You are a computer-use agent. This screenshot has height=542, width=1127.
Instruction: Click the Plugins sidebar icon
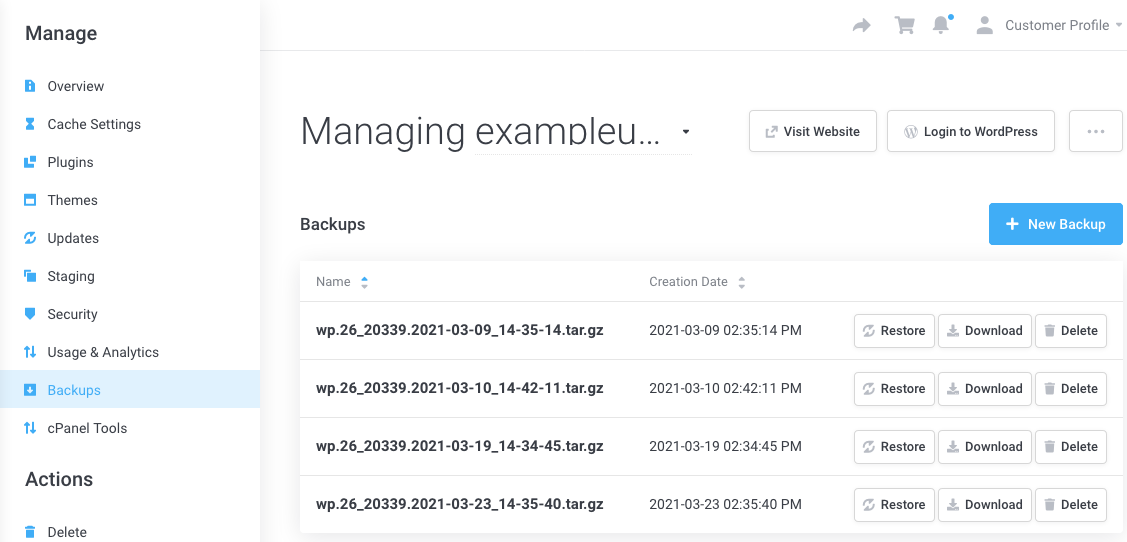pyautogui.click(x=30, y=162)
